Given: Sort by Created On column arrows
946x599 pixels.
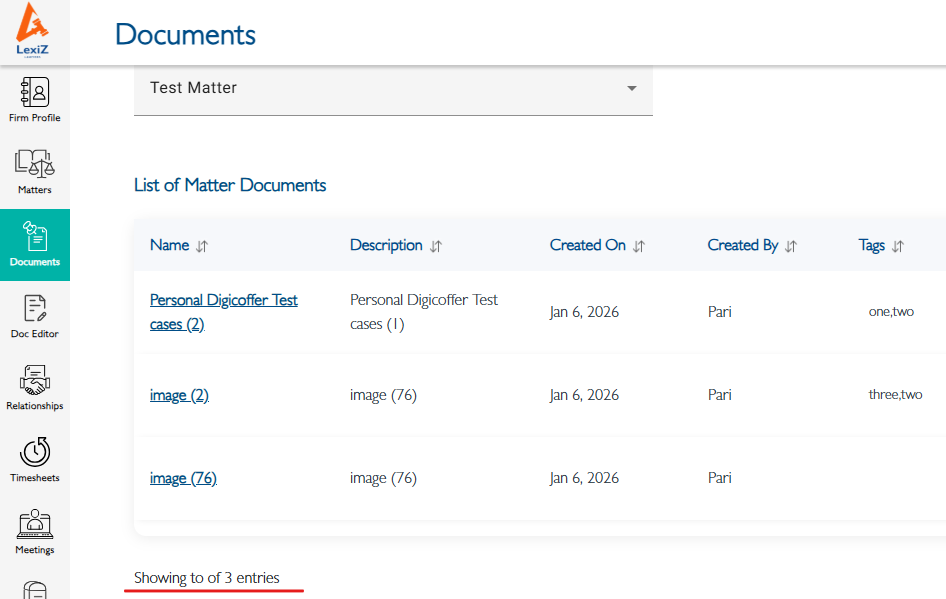Looking at the screenshot, I should (639, 246).
